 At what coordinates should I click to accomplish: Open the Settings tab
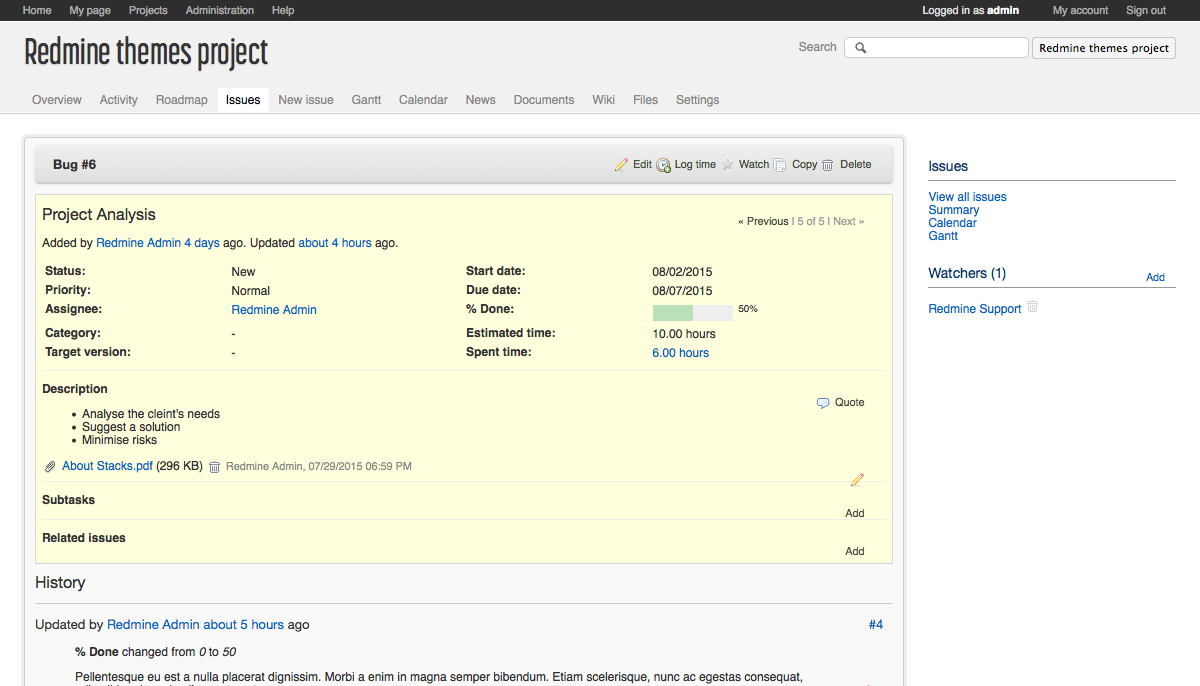tap(698, 100)
